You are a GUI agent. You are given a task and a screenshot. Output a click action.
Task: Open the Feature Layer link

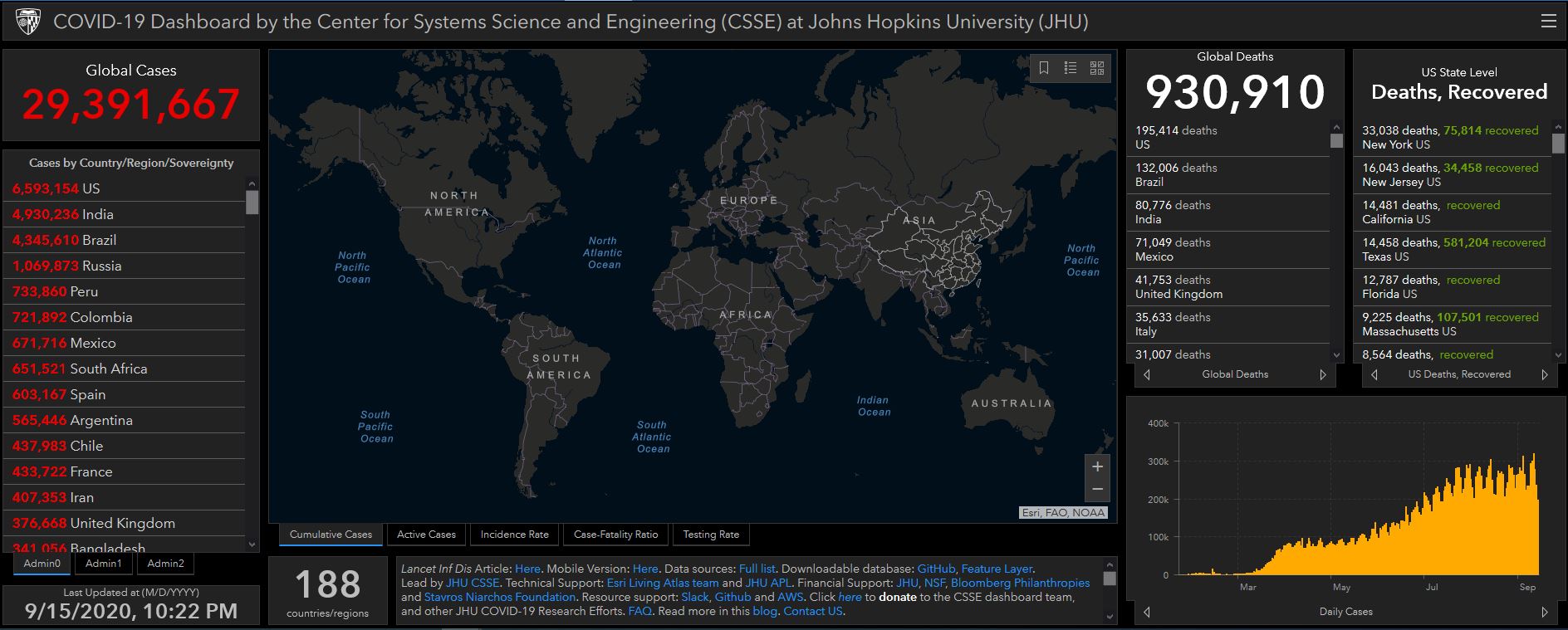[997, 569]
